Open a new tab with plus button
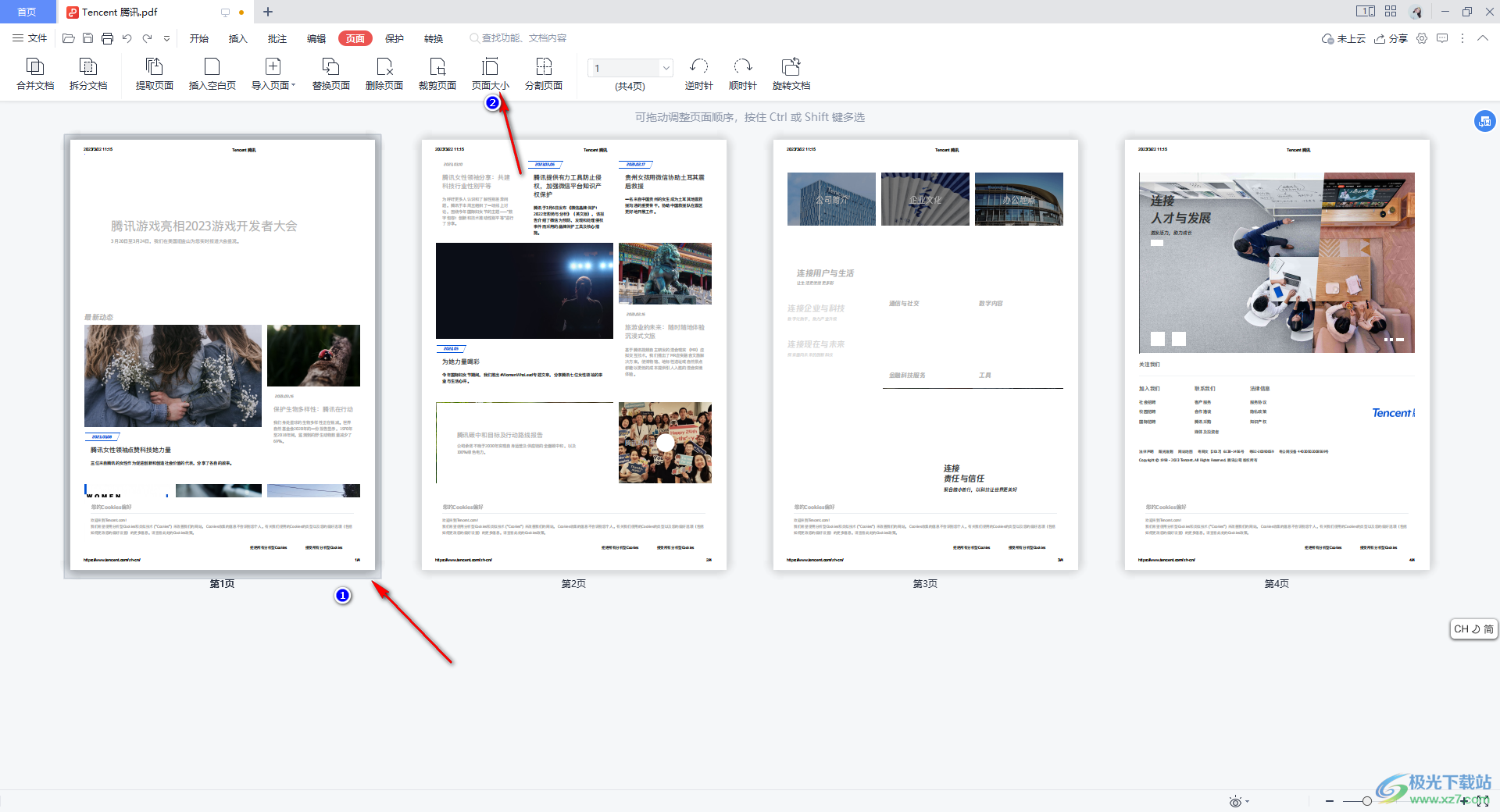The height and width of the screenshot is (812, 1500). [268, 12]
